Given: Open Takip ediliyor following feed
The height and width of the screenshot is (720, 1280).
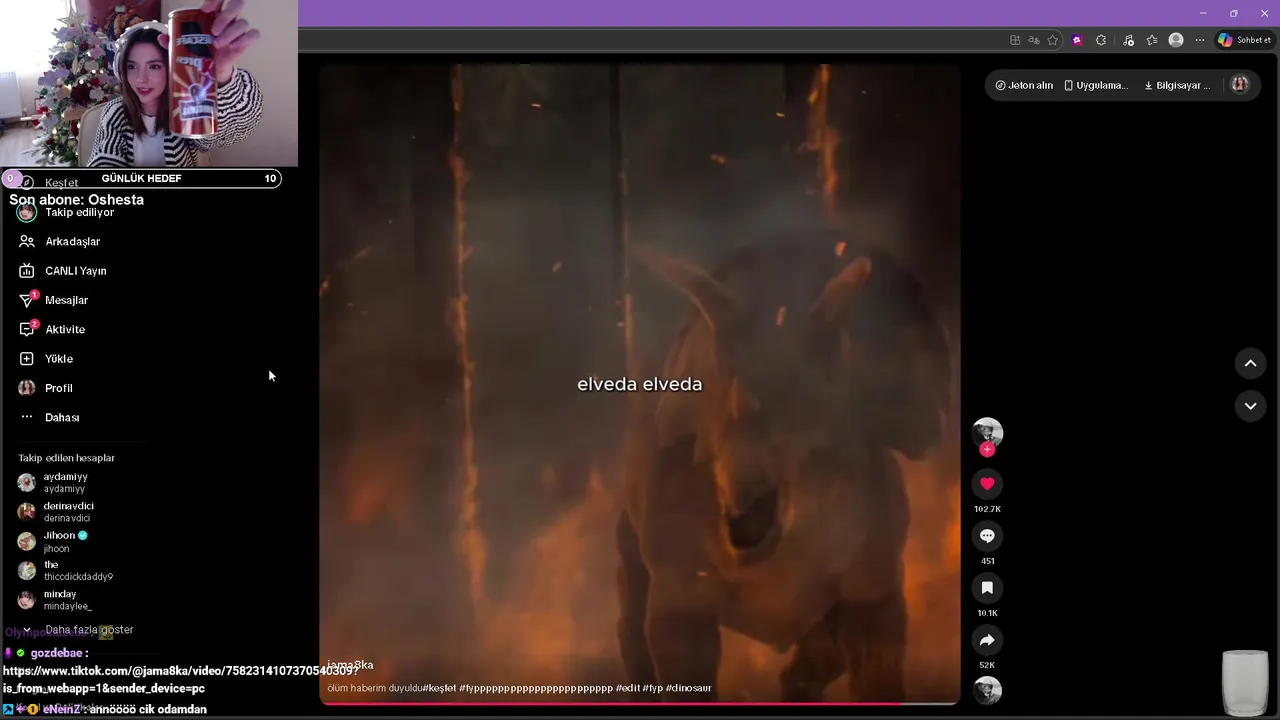Looking at the screenshot, I should tap(78, 212).
